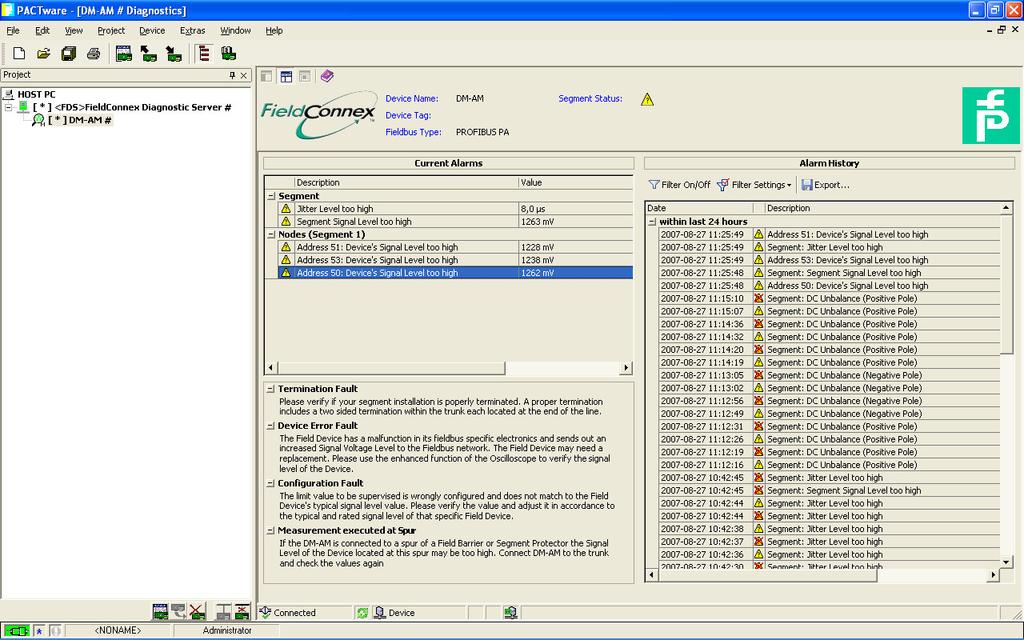The image size is (1024, 640).
Task: Open the Edit menu
Action: 42,31
